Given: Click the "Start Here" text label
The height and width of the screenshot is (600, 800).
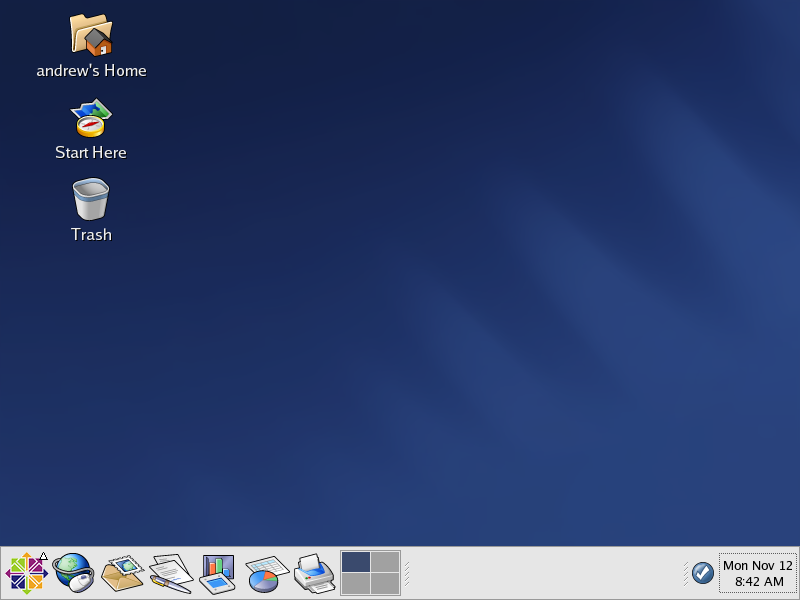Looking at the screenshot, I should tap(91, 153).
